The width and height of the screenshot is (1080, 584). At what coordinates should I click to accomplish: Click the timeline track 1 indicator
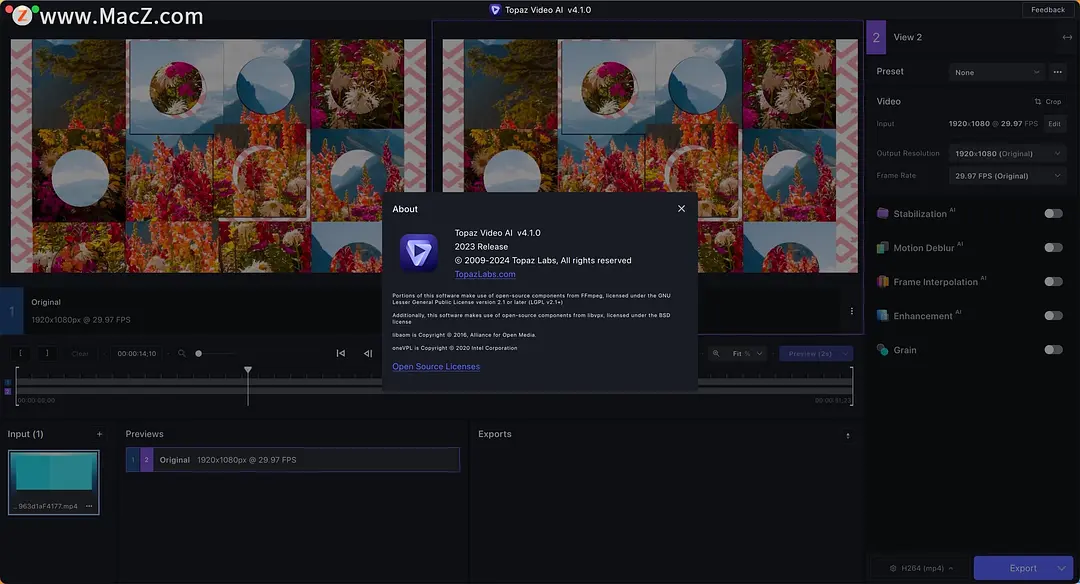8,382
